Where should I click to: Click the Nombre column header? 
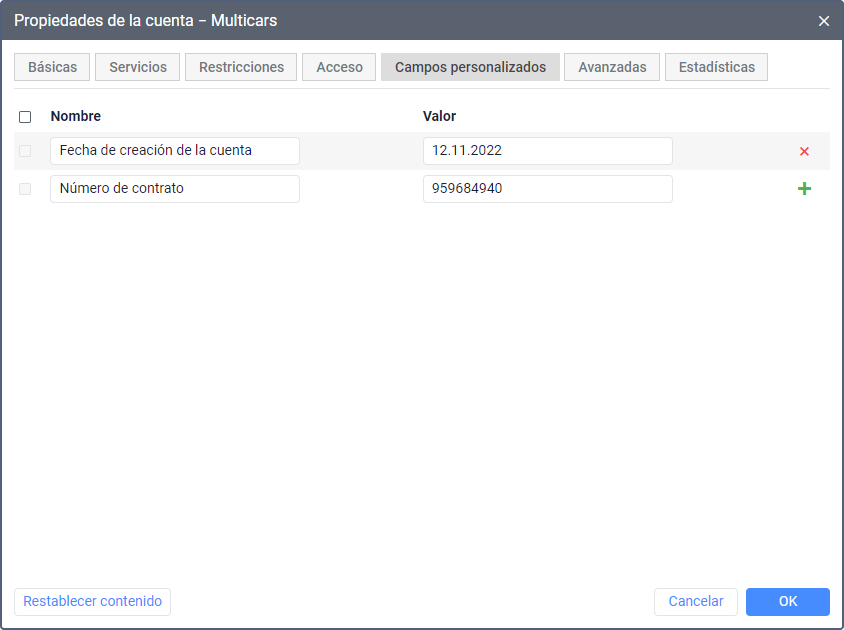click(76, 116)
